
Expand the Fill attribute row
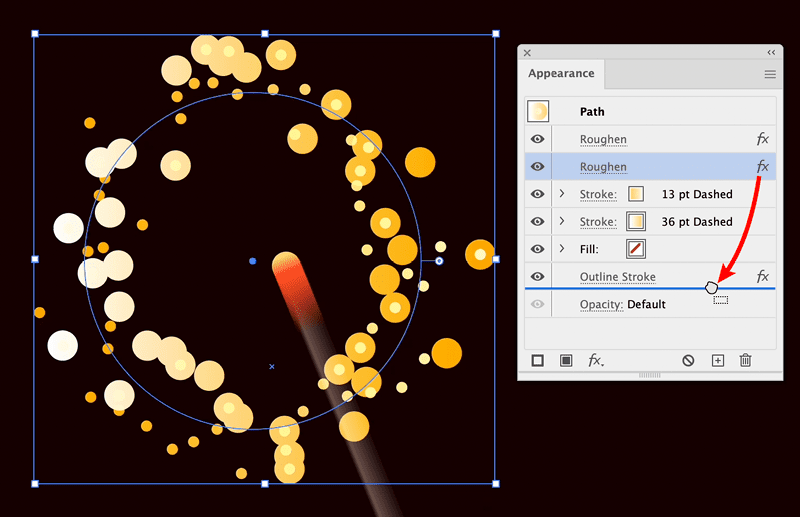pyautogui.click(x=562, y=249)
